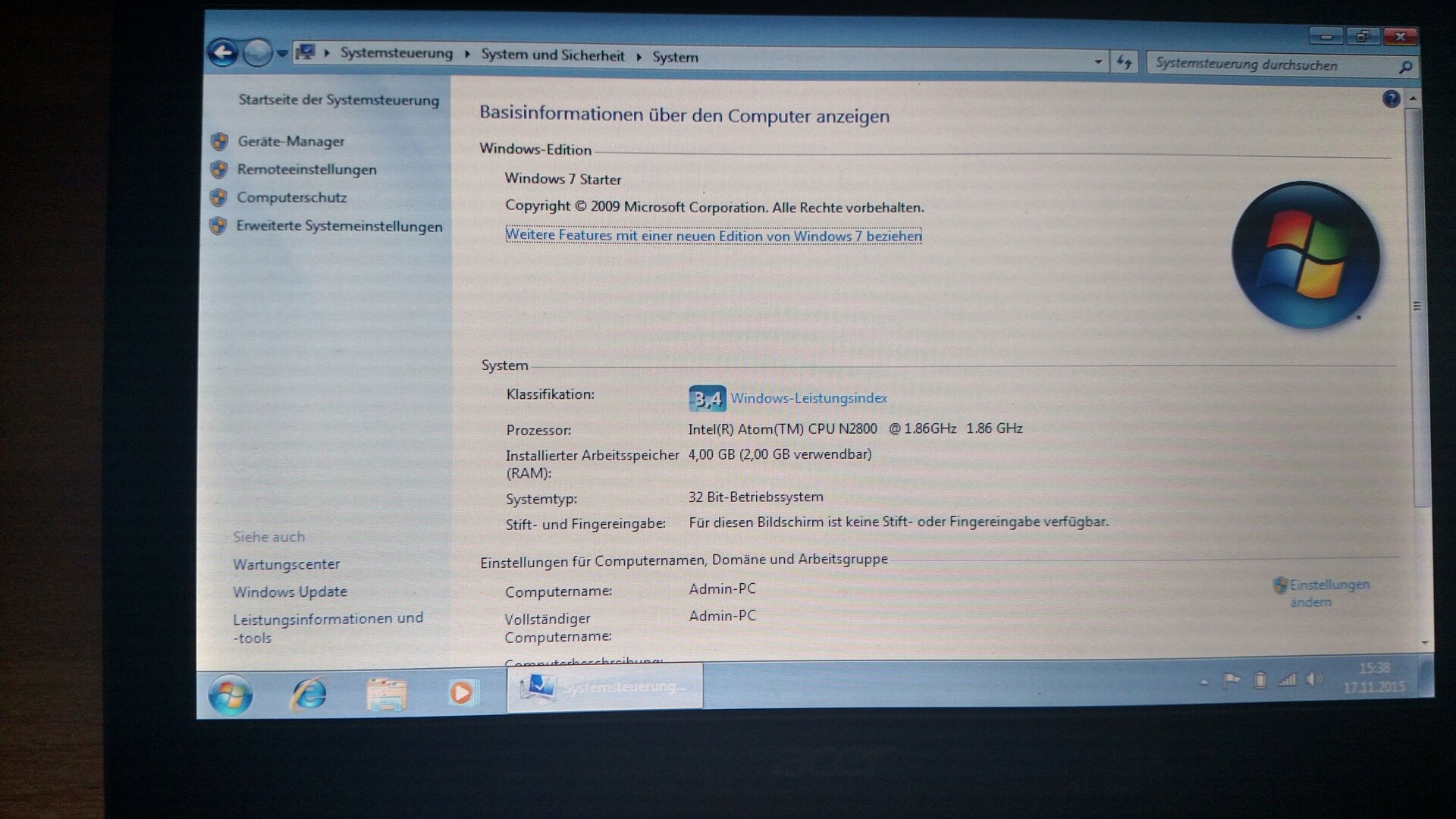Open Computerschutz link
The width and height of the screenshot is (1456, 819).
(292, 197)
